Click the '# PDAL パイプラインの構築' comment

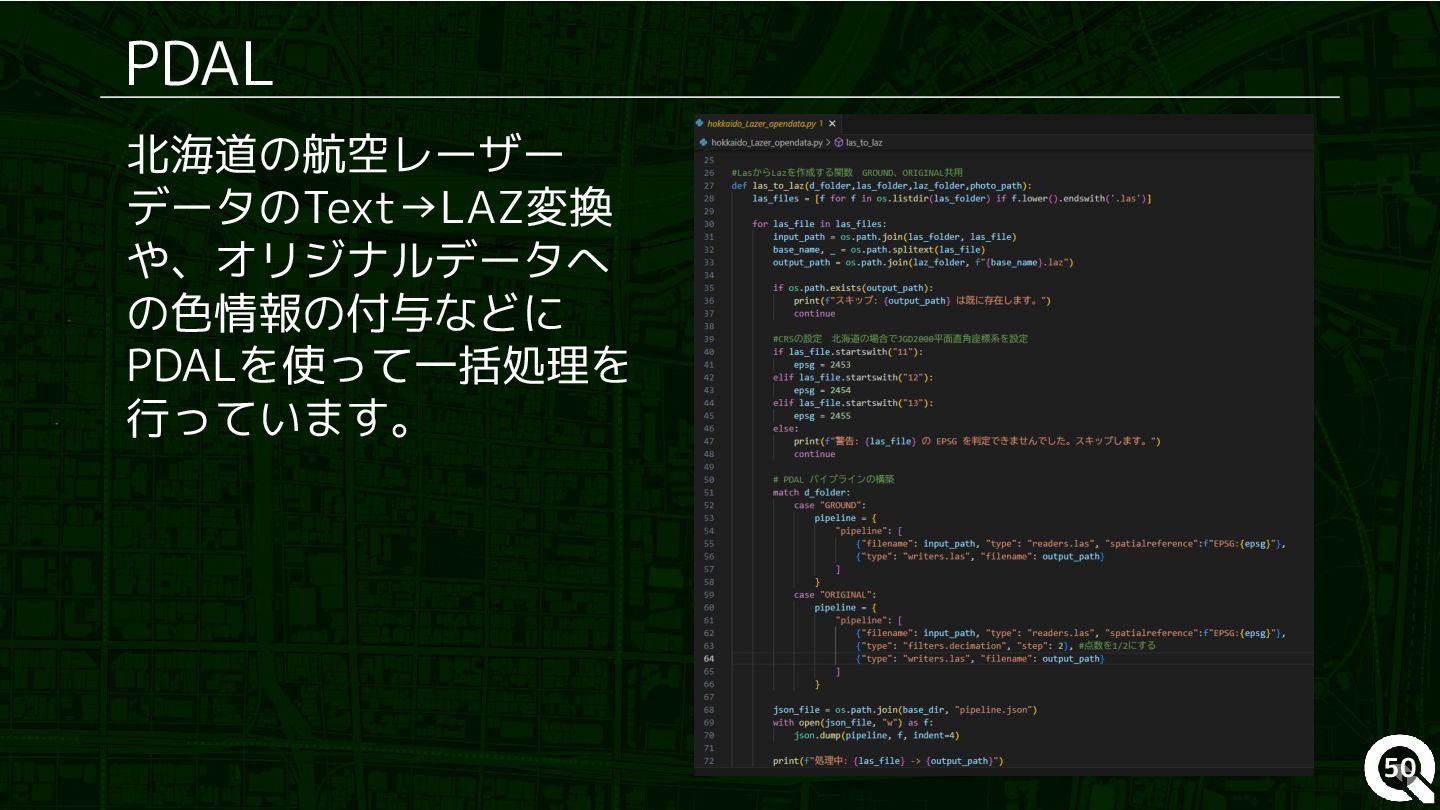833,479
